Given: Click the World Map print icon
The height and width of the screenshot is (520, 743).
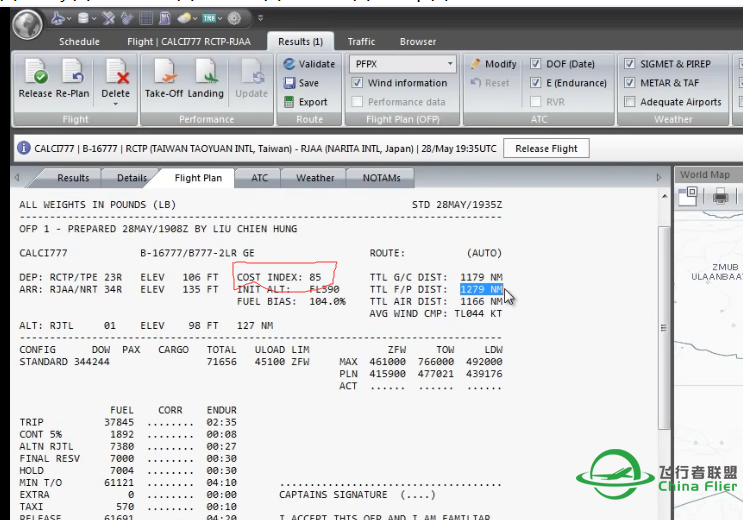Looking at the screenshot, I should [x=720, y=196].
